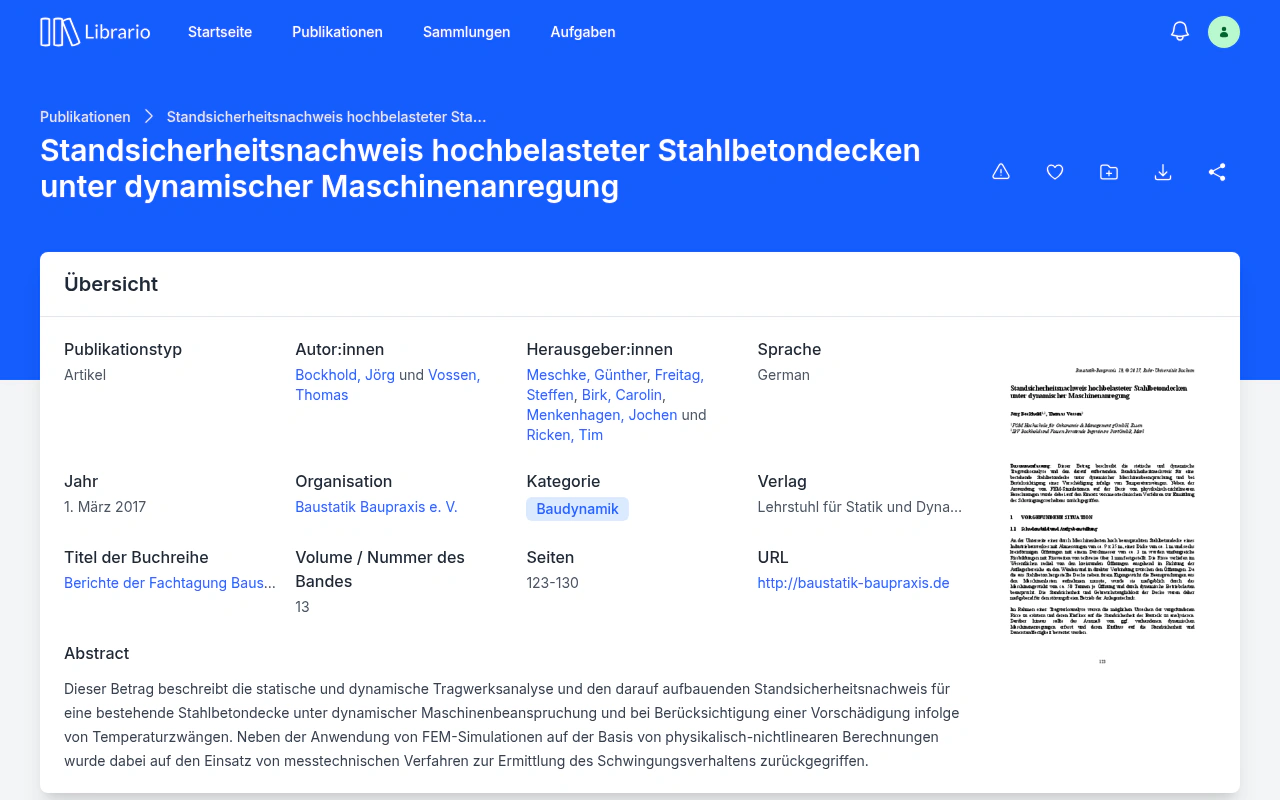Open Sammlungen in the navigation
The width and height of the screenshot is (1280, 800).
[x=466, y=32]
